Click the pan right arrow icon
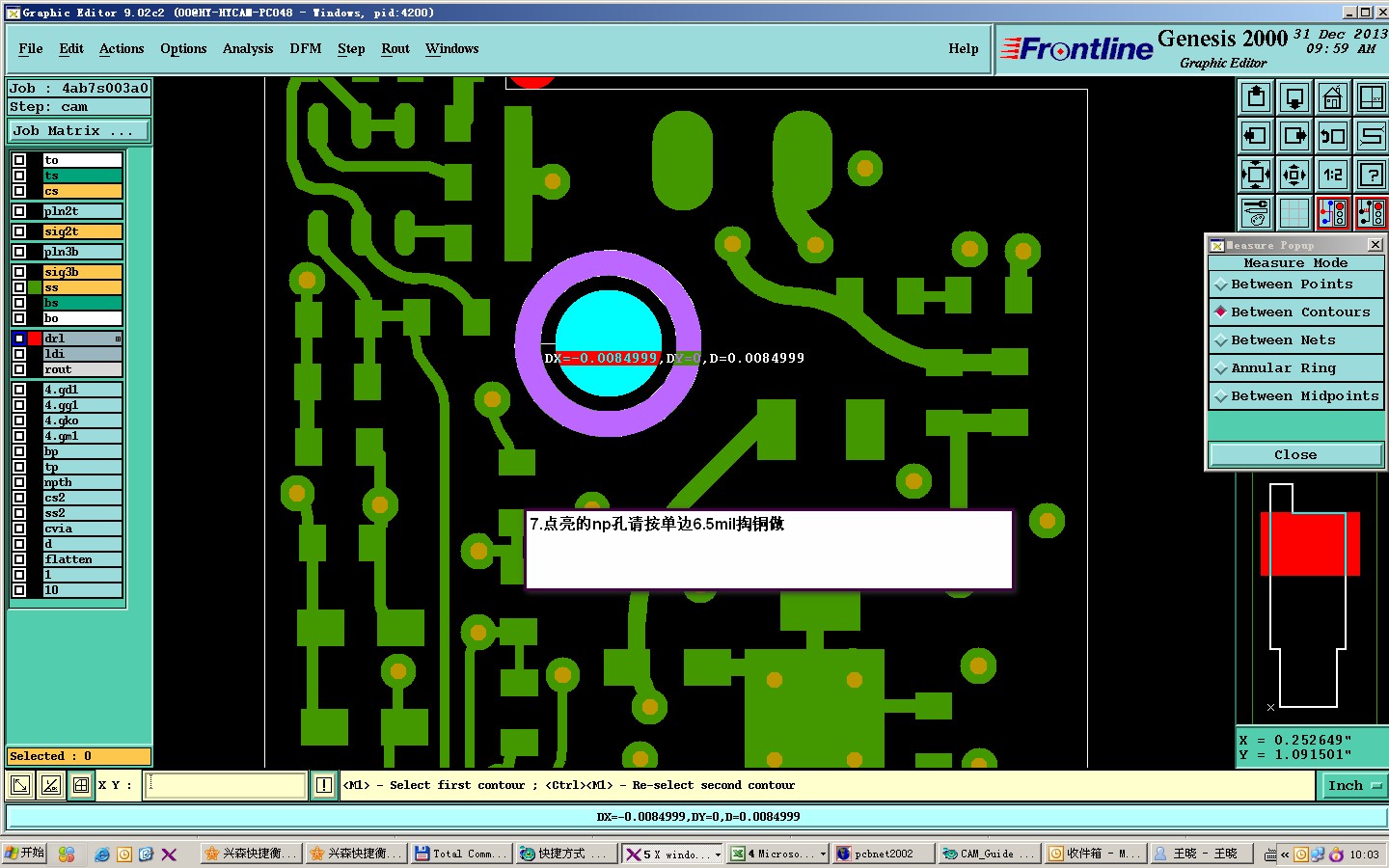This screenshot has height=868, width=1389. 1294,136
